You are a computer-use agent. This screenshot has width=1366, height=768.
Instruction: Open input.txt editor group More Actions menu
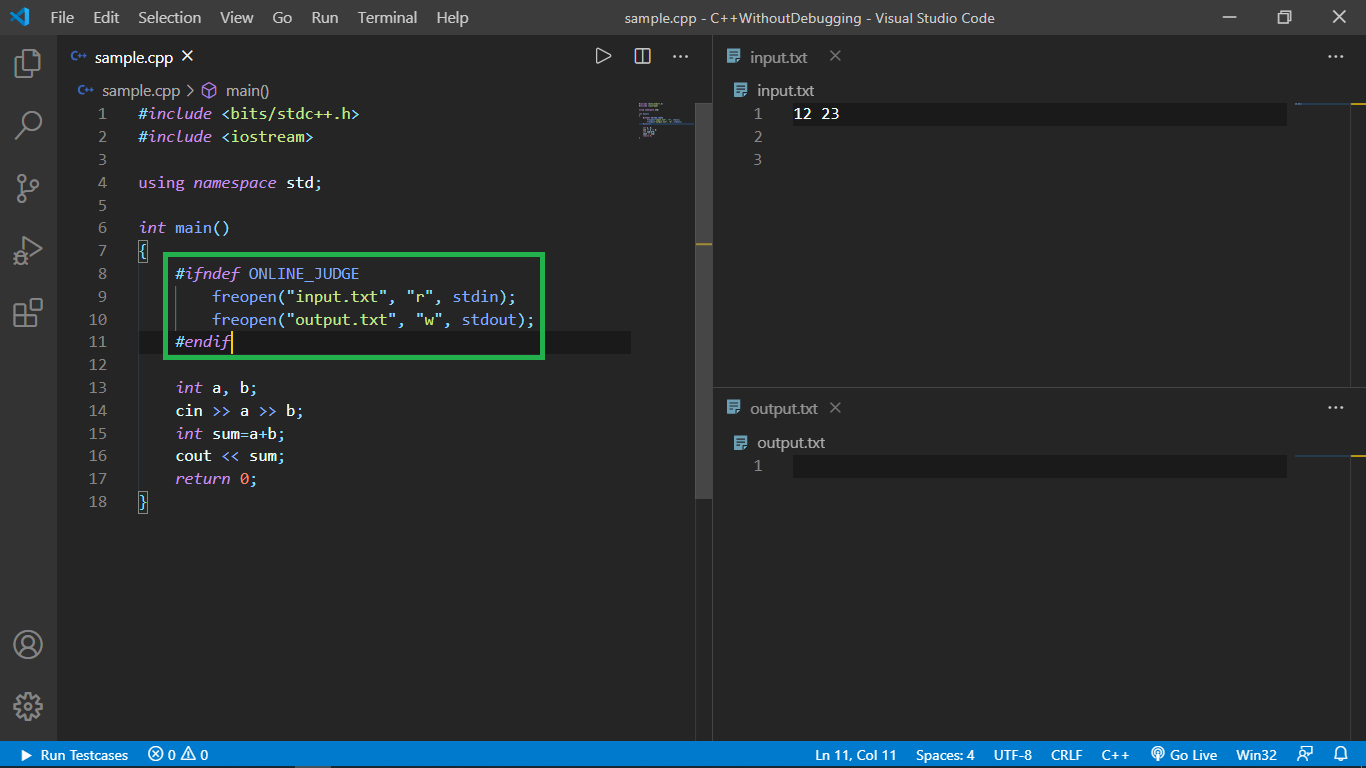[1335, 57]
